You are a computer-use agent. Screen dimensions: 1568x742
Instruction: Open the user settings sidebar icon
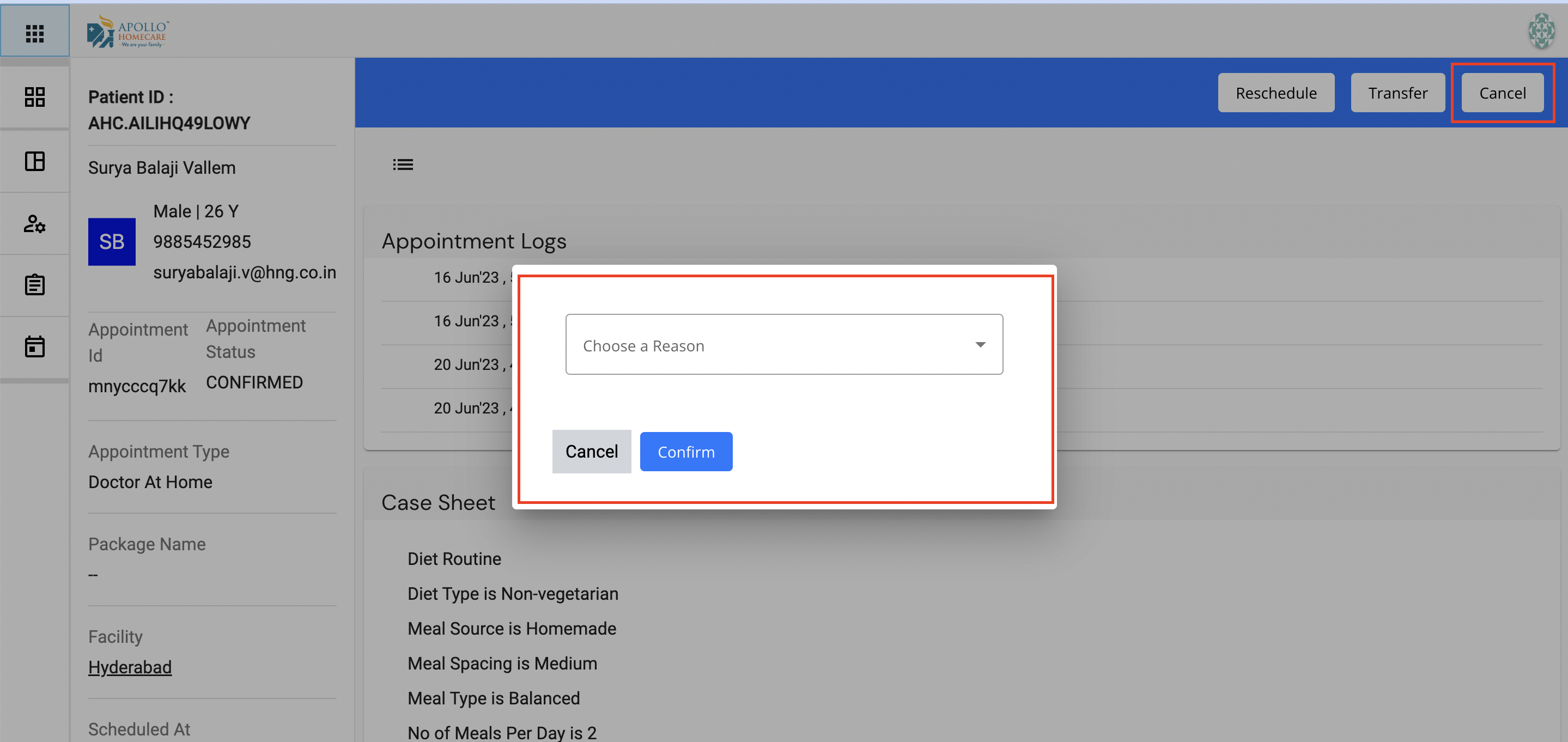coord(35,223)
